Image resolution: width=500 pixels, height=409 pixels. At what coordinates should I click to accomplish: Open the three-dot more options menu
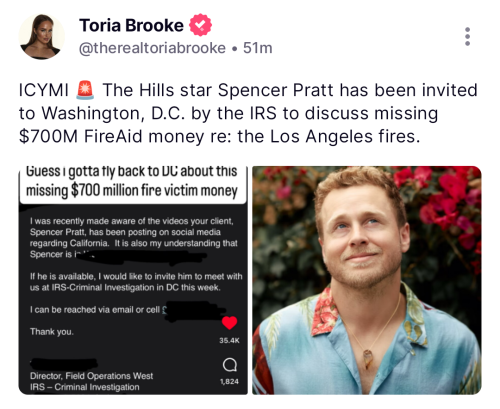point(467,36)
